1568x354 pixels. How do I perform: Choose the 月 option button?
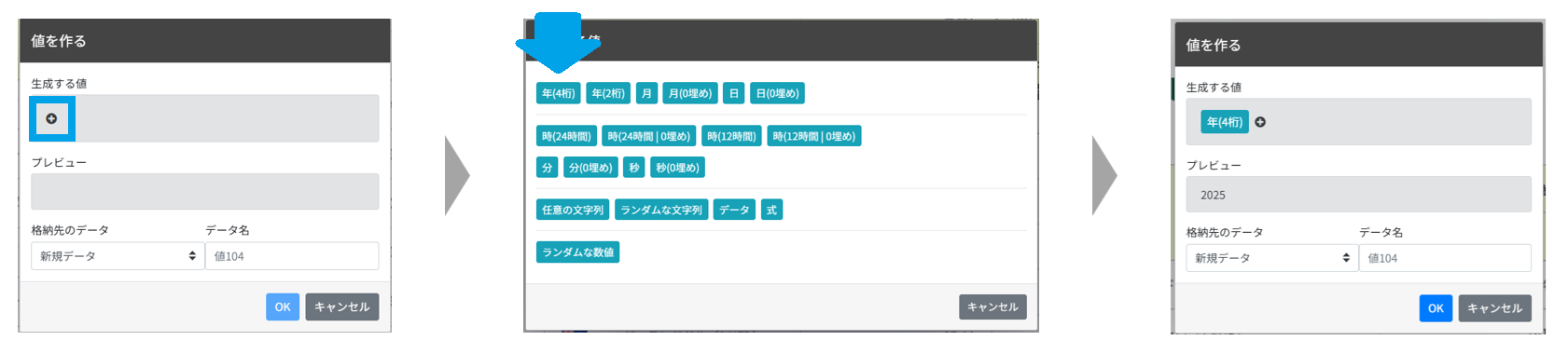pos(646,93)
